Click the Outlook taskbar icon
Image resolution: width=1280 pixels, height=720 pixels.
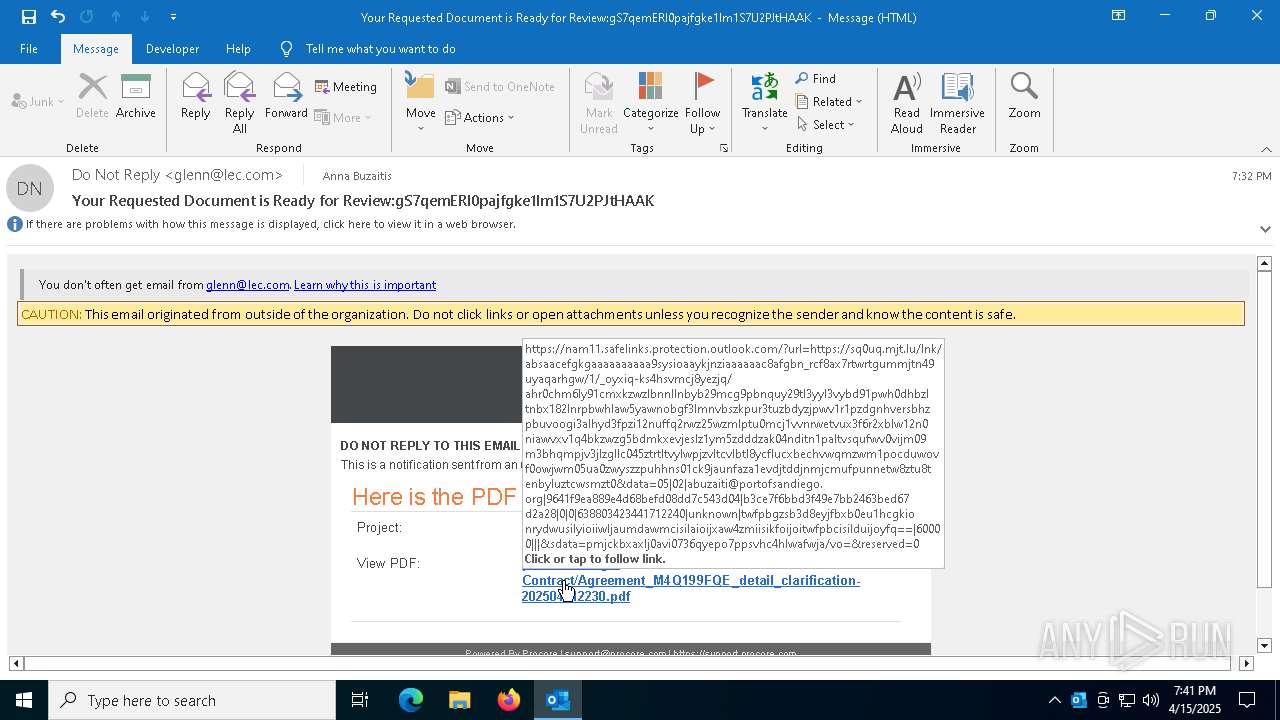[558, 700]
